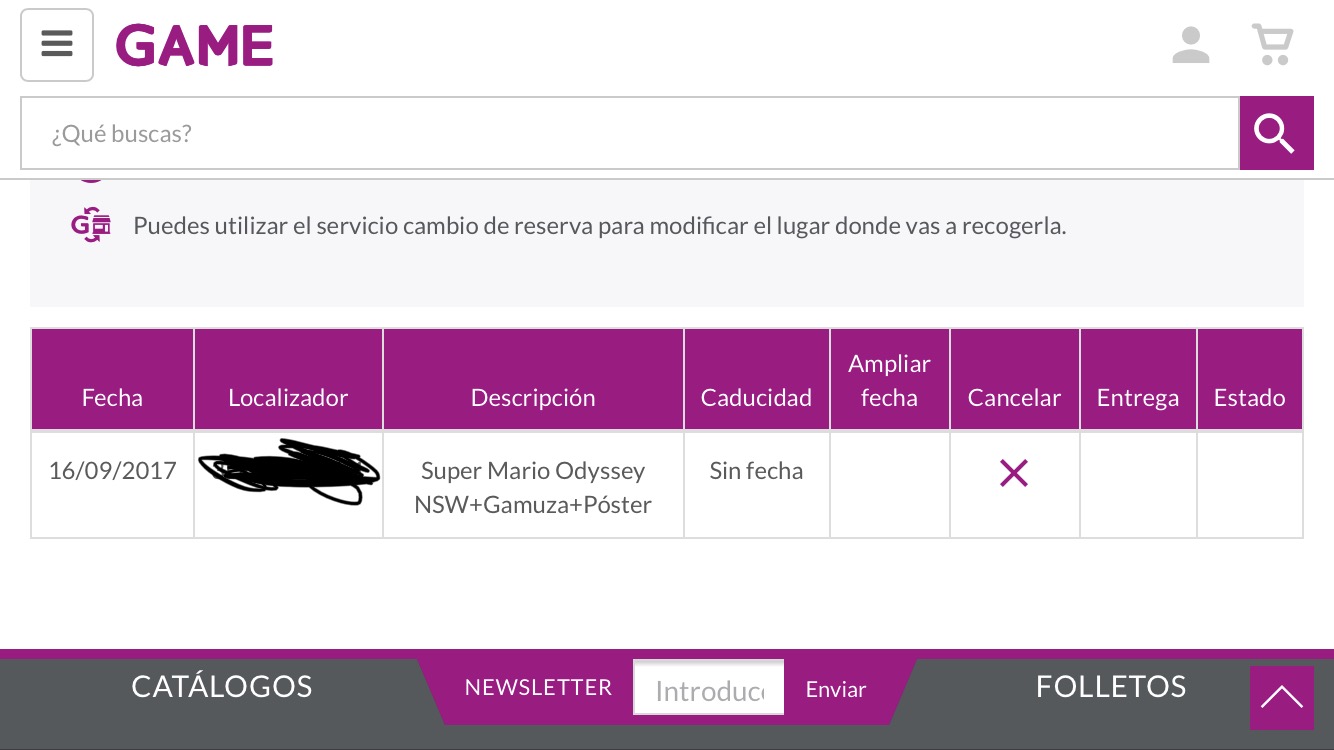Click the 'Sin fecha' expiry cell
This screenshot has height=750, width=1334.
[756, 485]
